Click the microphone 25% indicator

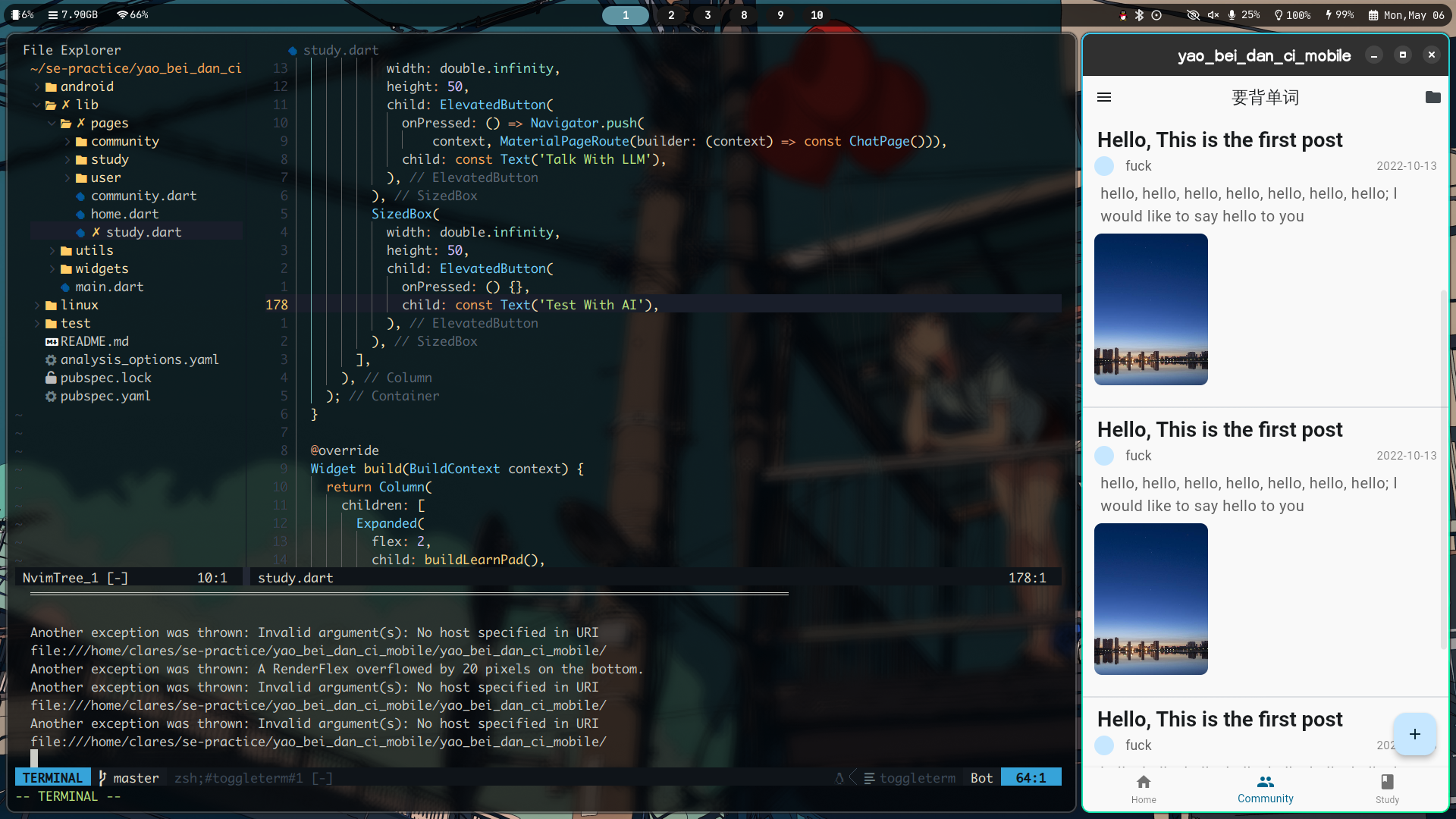(x=1244, y=14)
